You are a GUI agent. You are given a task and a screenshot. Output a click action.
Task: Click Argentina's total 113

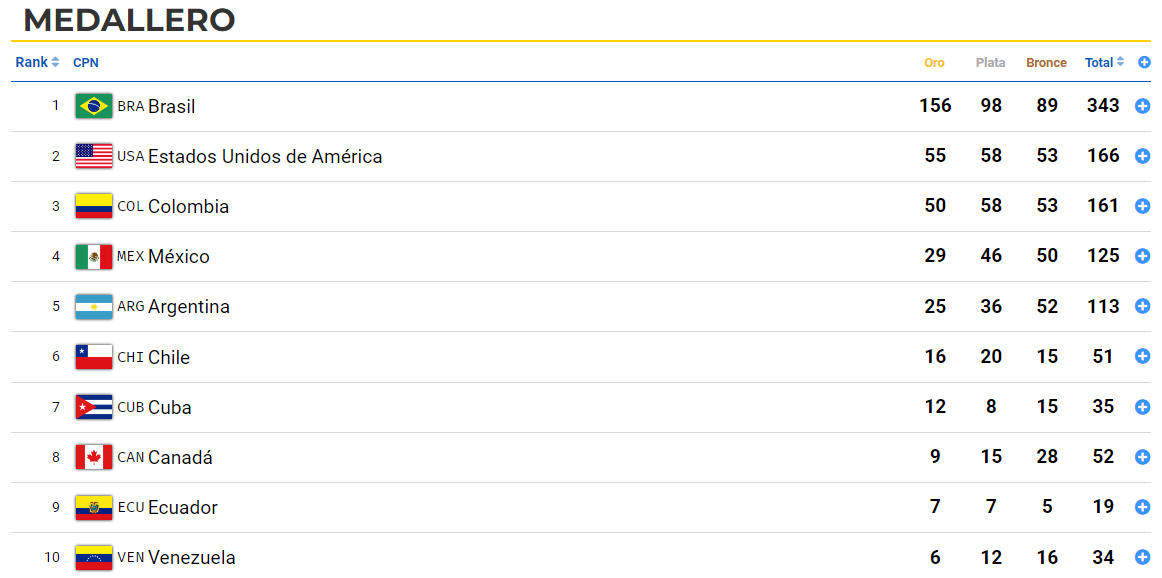(1103, 306)
